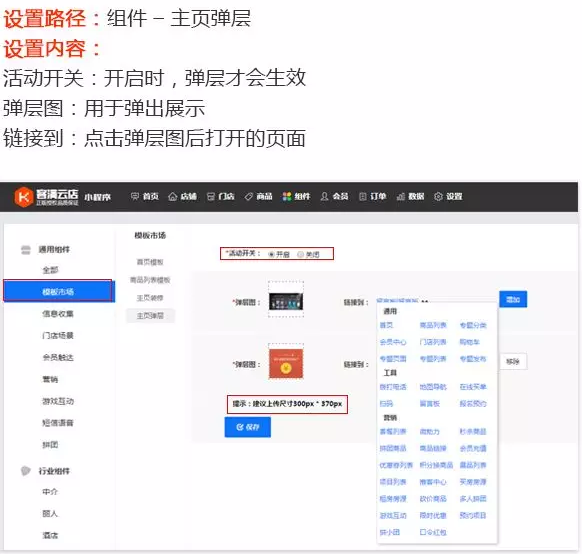582x554 pixels.
Task: Switch to the 首页模板 sub-tab
Action: pos(150,262)
